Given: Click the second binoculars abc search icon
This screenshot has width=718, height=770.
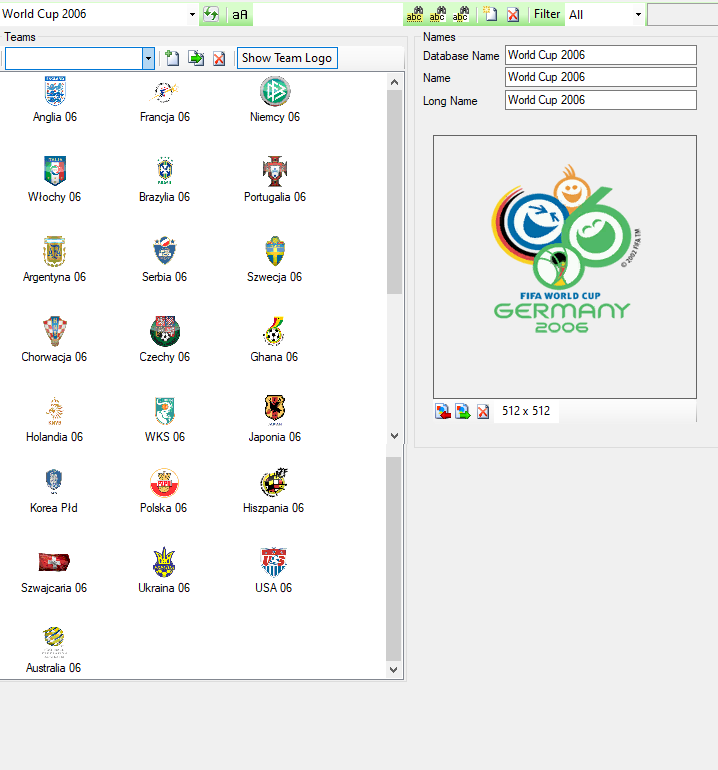Looking at the screenshot, I should (438, 14).
